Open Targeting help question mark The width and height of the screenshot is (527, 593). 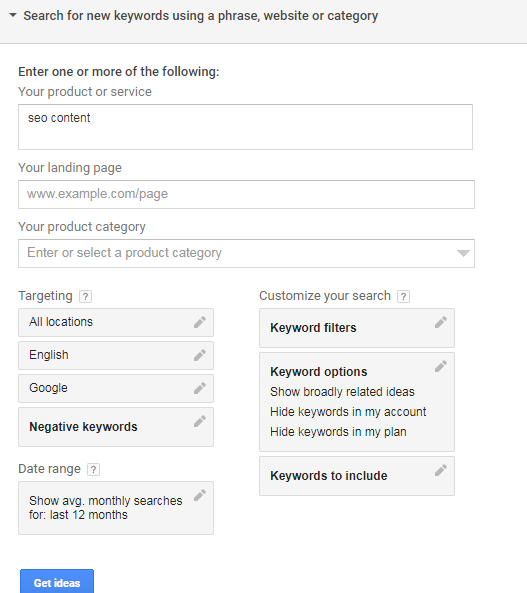click(x=86, y=296)
